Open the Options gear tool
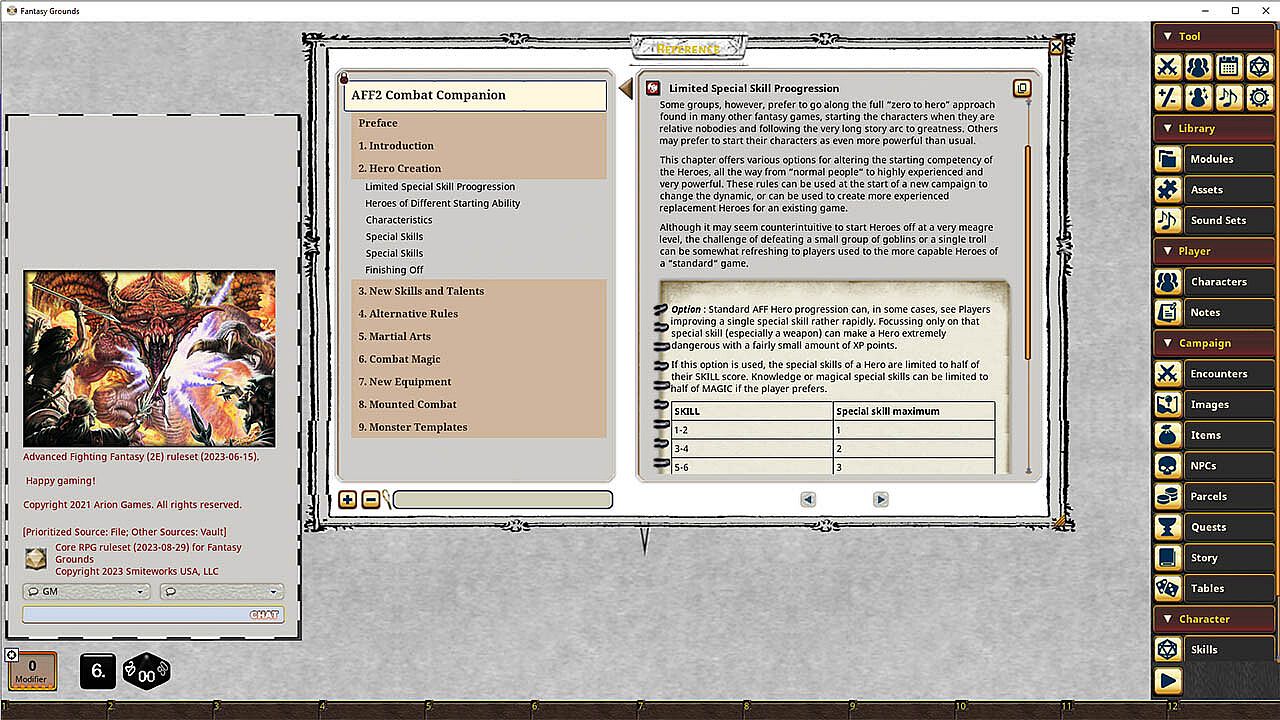Viewport: 1280px width, 720px height. (1260, 97)
